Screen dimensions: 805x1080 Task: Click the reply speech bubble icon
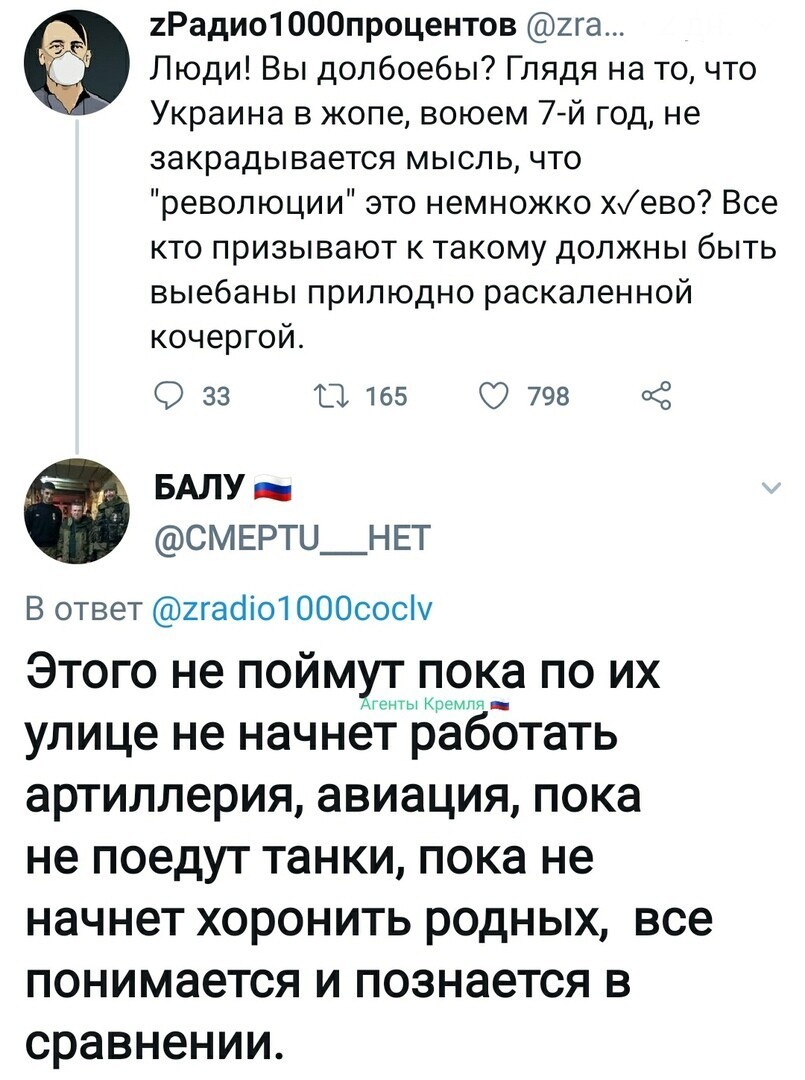pyautogui.click(x=167, y=396)
